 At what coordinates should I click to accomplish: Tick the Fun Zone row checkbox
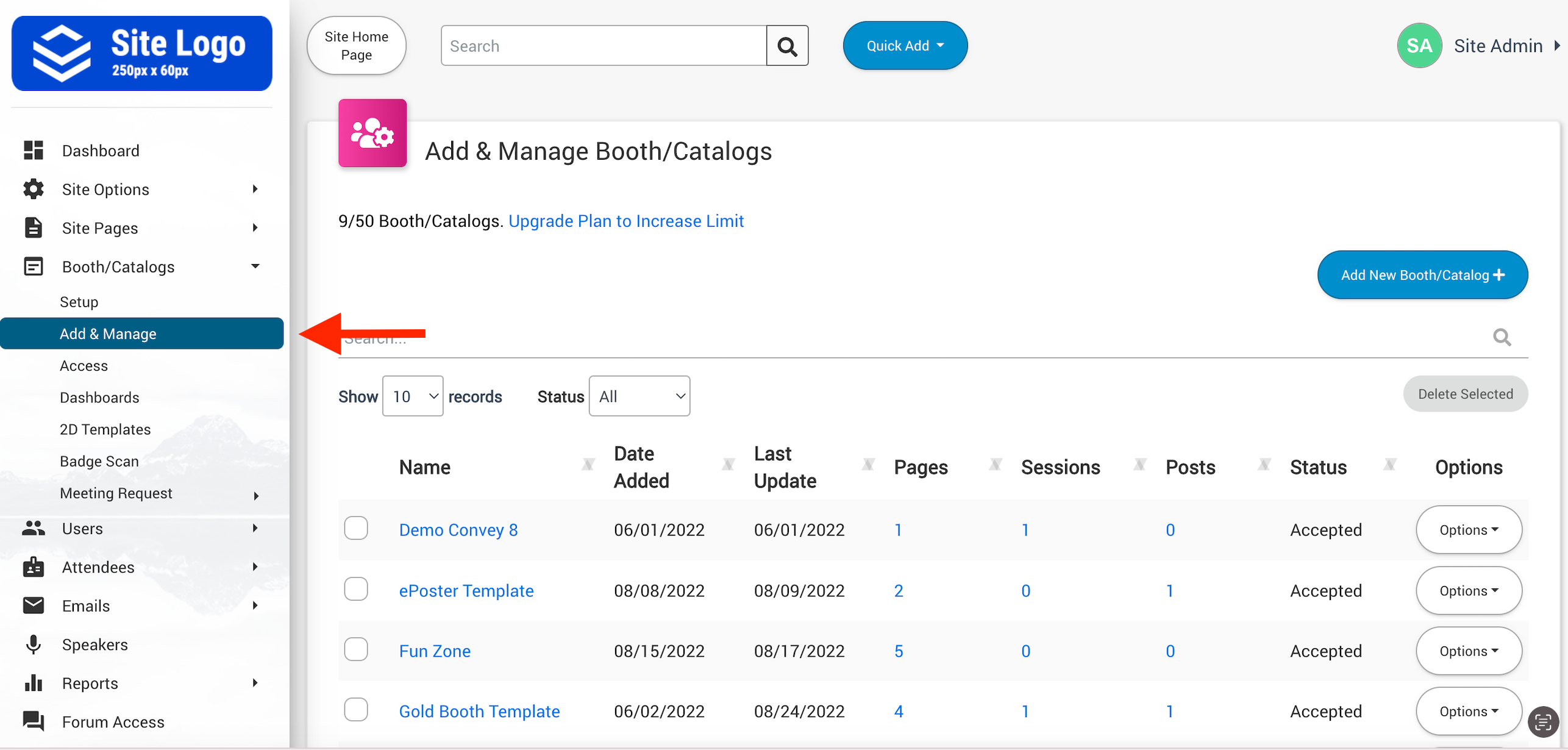click(x=356, y=649)
